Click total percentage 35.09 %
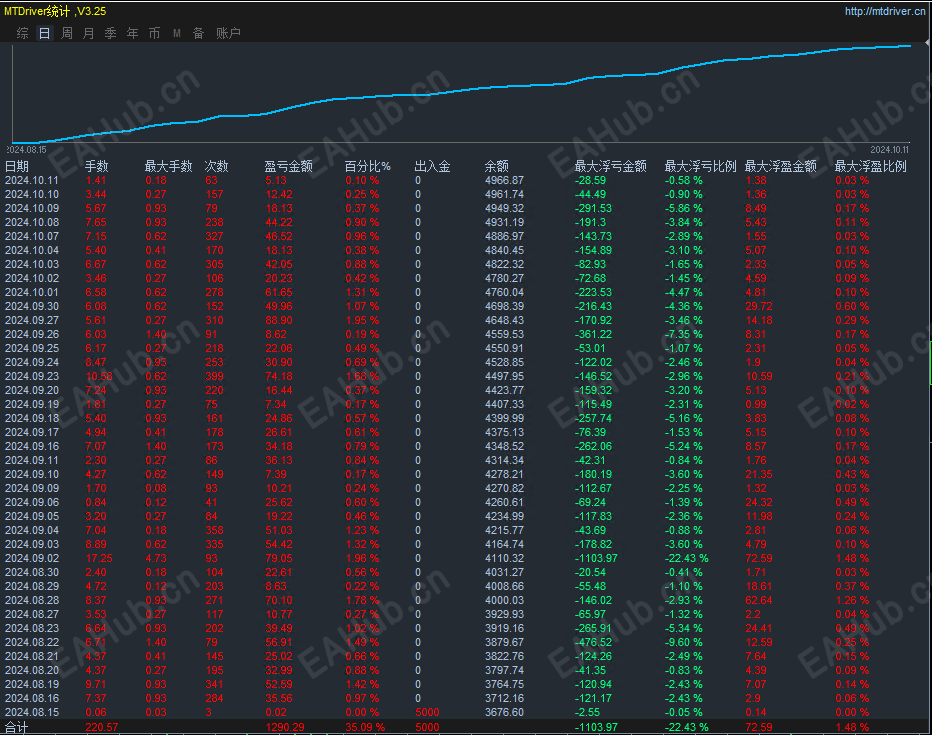932x735 pixels. (x=365, y=727)
